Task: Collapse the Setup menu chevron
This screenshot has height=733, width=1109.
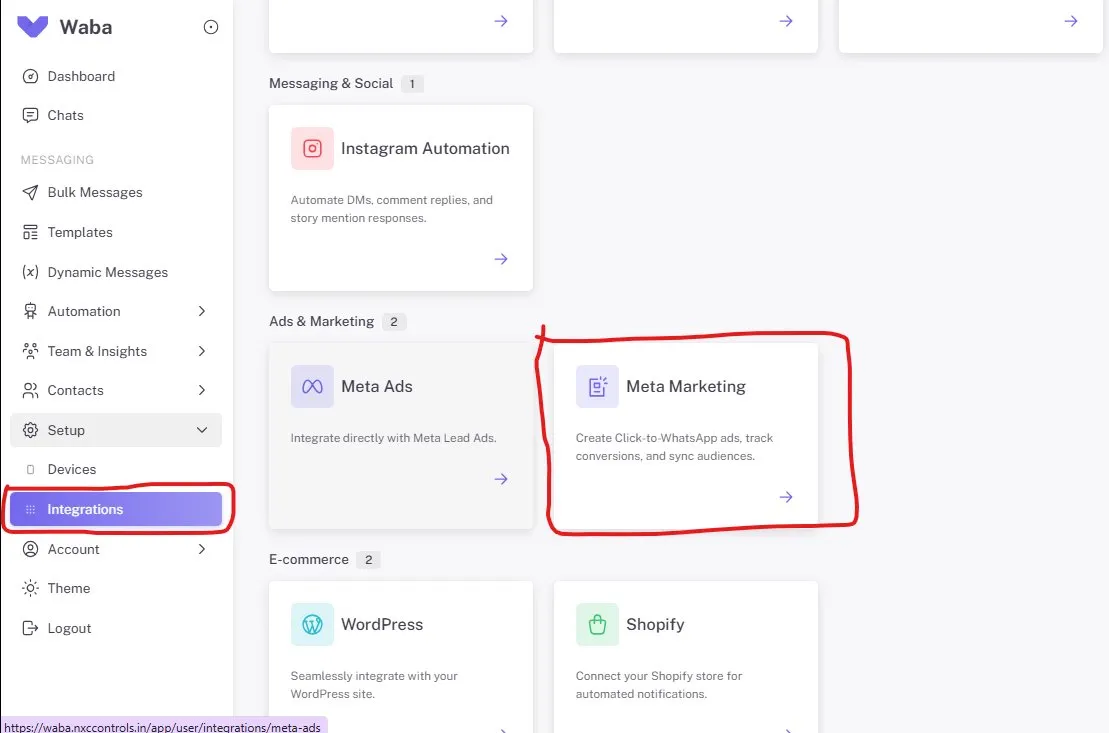Action: 202,430
